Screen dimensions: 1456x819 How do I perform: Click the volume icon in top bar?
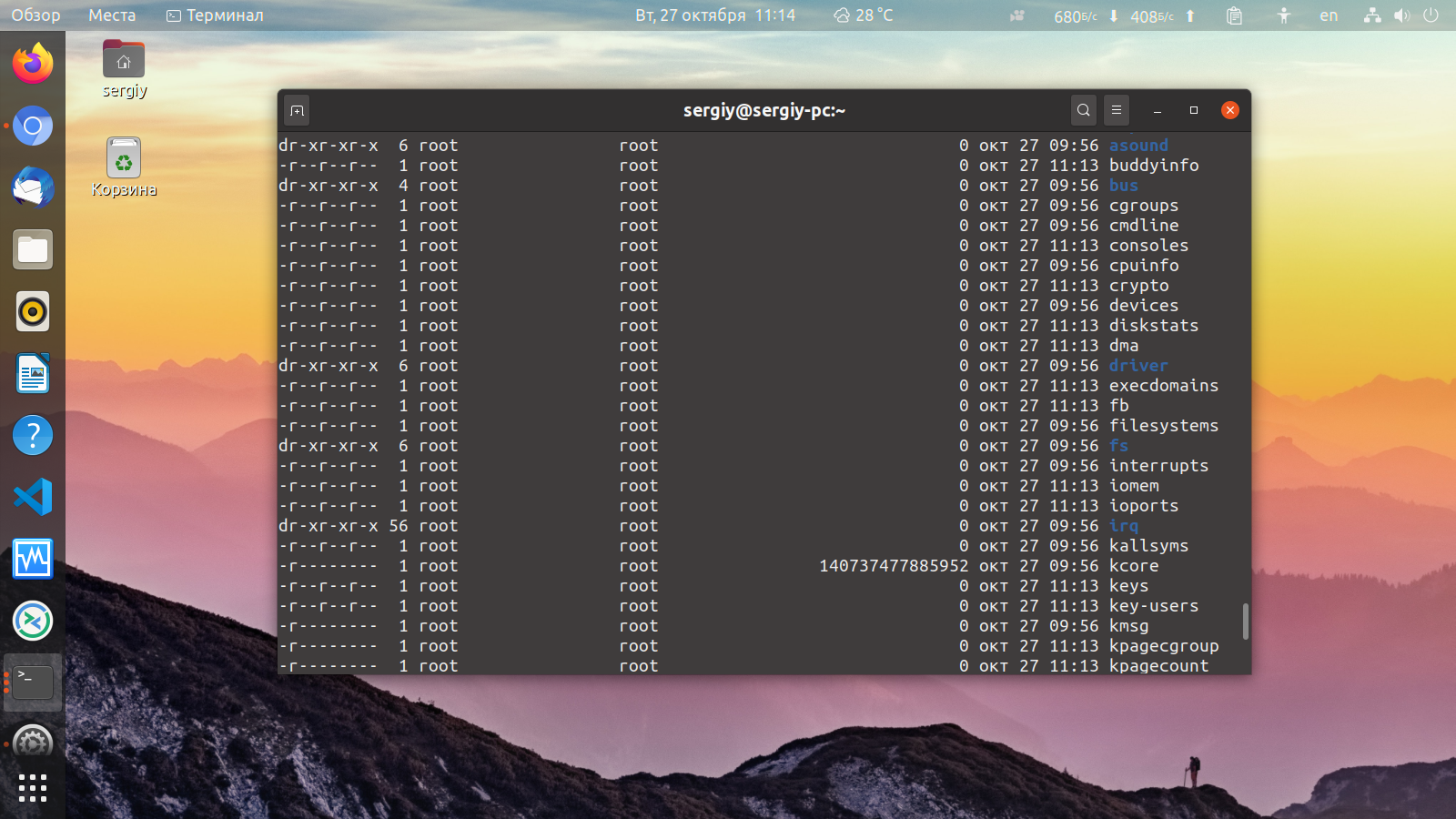click(1401, 15)
